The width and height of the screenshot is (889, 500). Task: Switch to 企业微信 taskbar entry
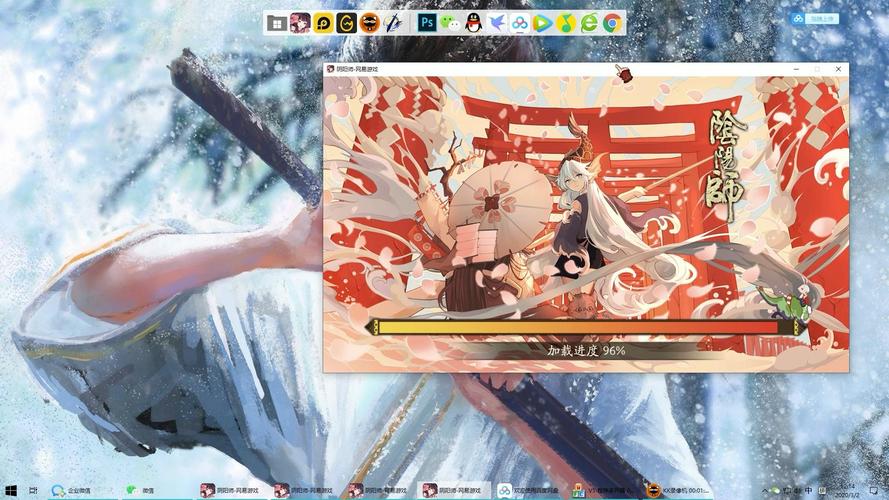pos(81,490)
